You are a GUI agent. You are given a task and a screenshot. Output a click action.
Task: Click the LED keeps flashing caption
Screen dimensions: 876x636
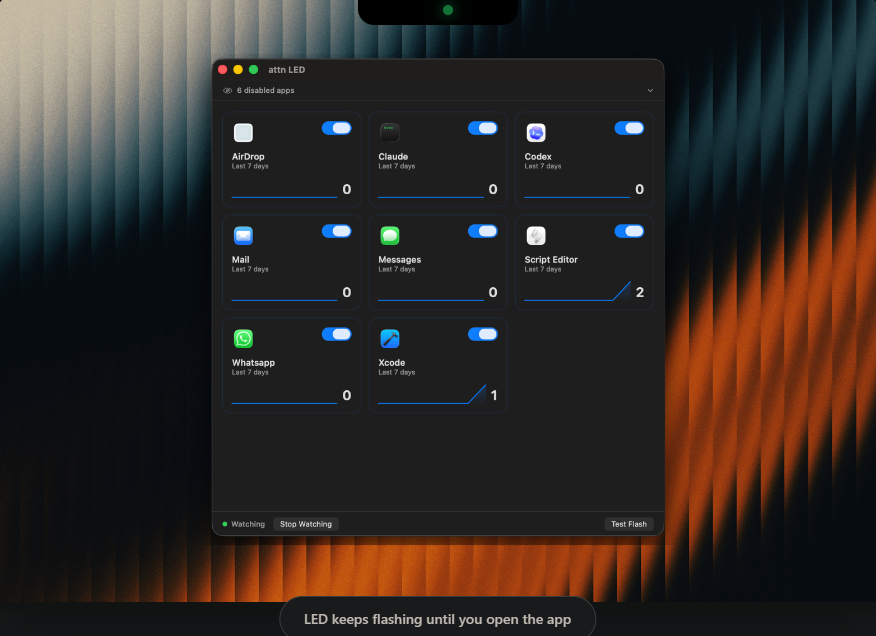(437, 619)
